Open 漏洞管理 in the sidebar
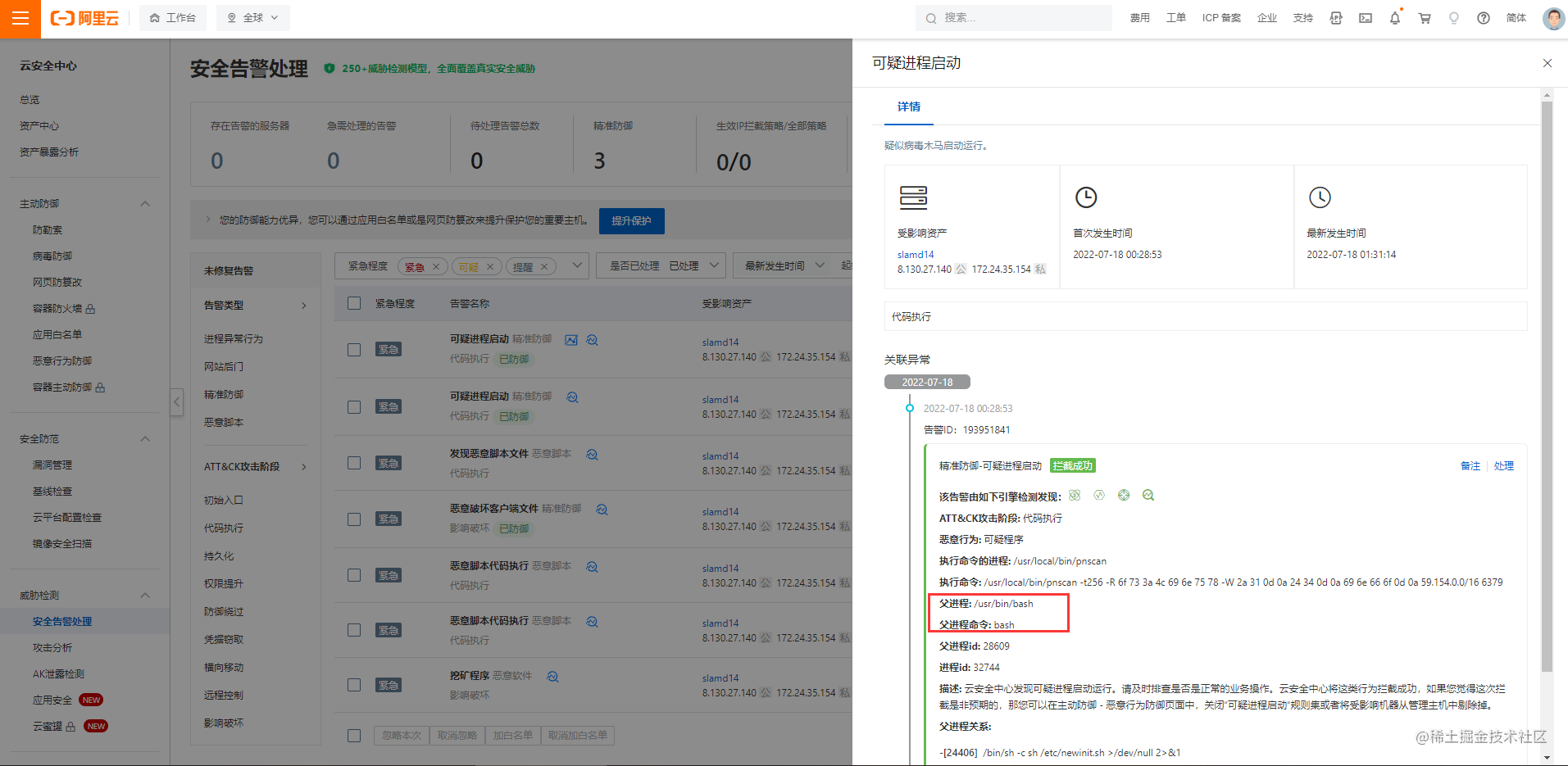The image size is (1568, 766). [52, 465]
